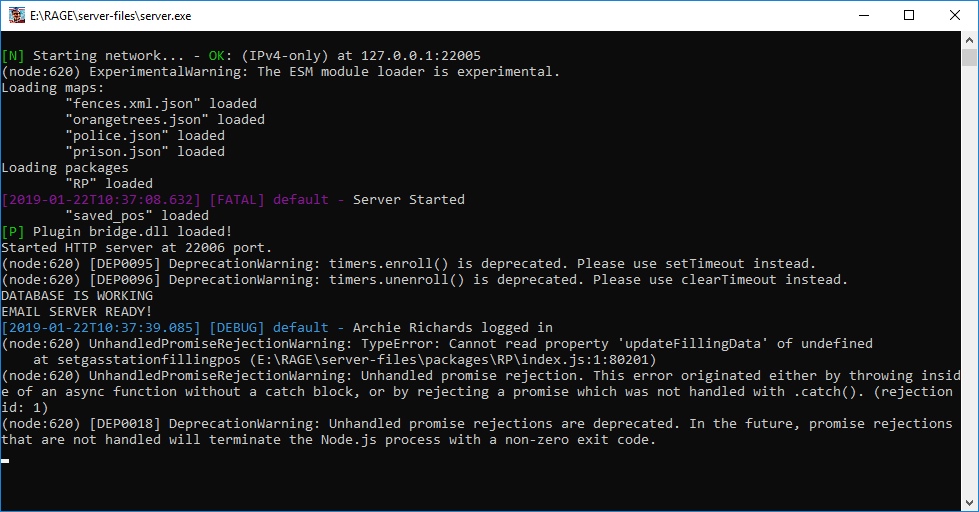Click the "police.json" map entry
This screenshot has height=512, width=979.
click(144, 136)
